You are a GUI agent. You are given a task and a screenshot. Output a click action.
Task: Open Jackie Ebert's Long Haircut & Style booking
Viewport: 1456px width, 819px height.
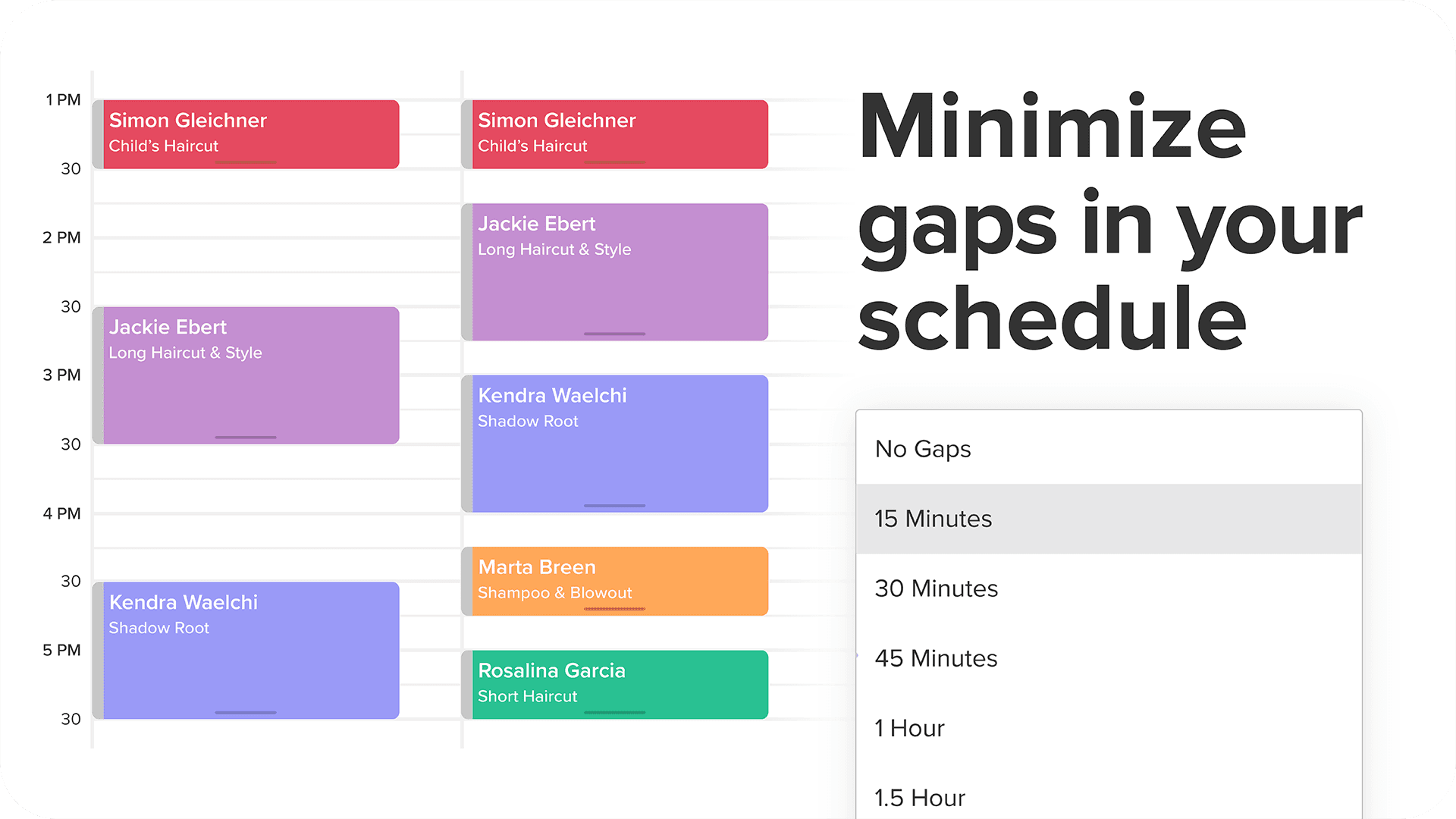click(246, 375)
